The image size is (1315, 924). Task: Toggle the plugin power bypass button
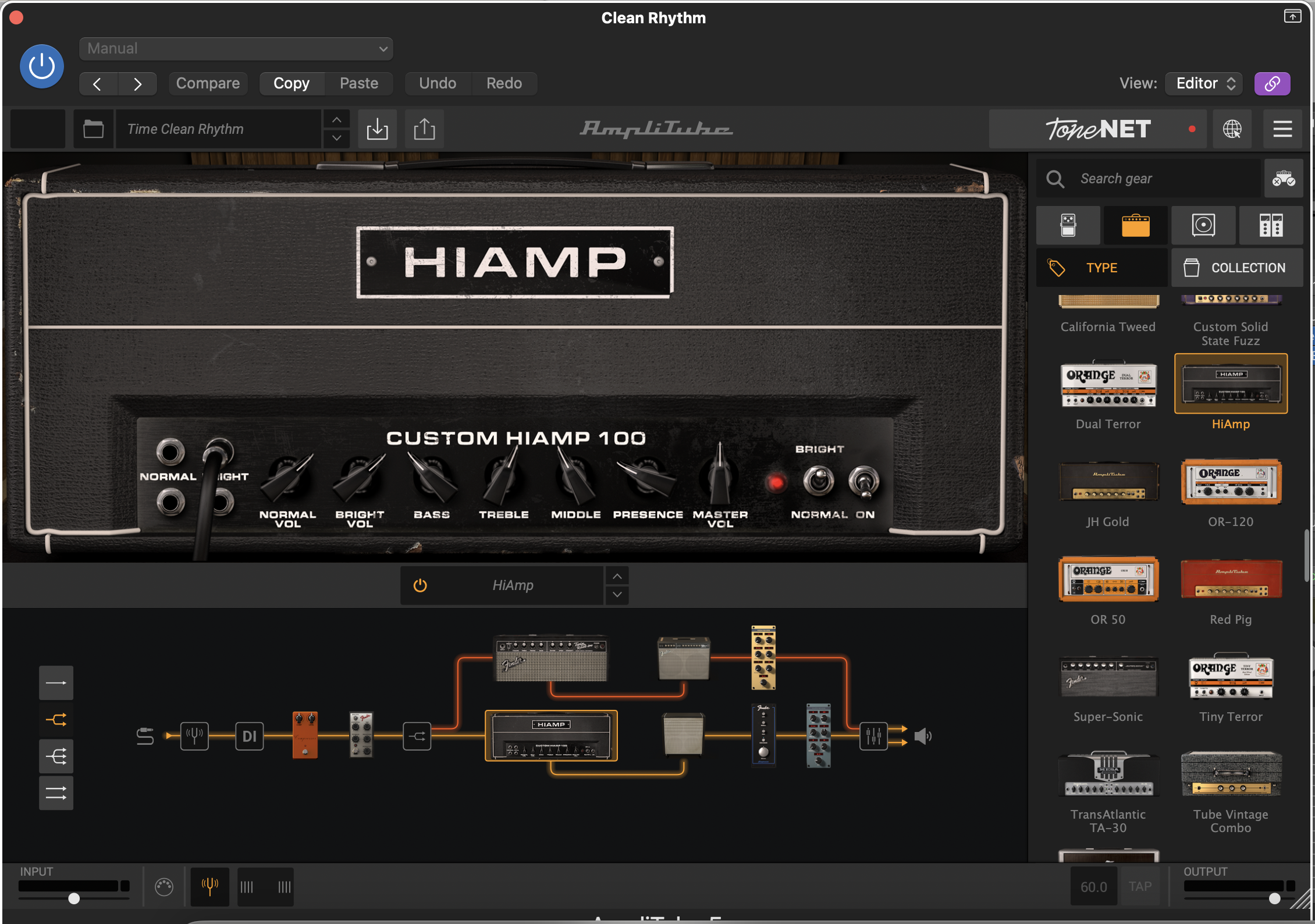point(42,66)
